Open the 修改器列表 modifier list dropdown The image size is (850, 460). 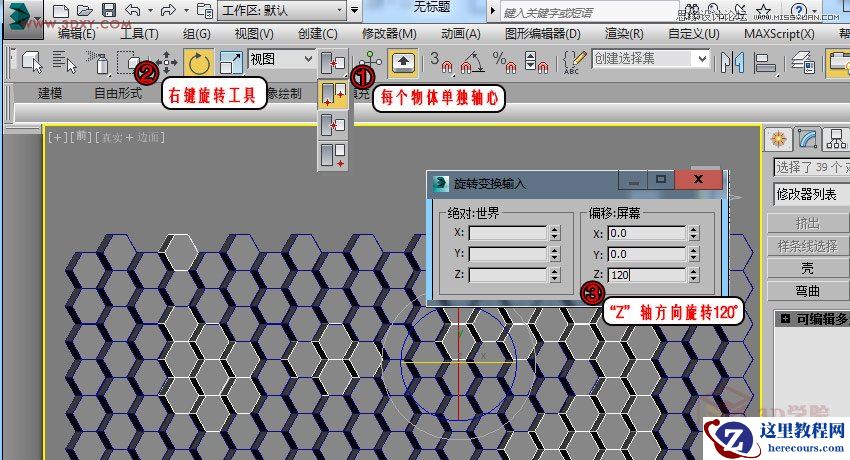(812, 194)
